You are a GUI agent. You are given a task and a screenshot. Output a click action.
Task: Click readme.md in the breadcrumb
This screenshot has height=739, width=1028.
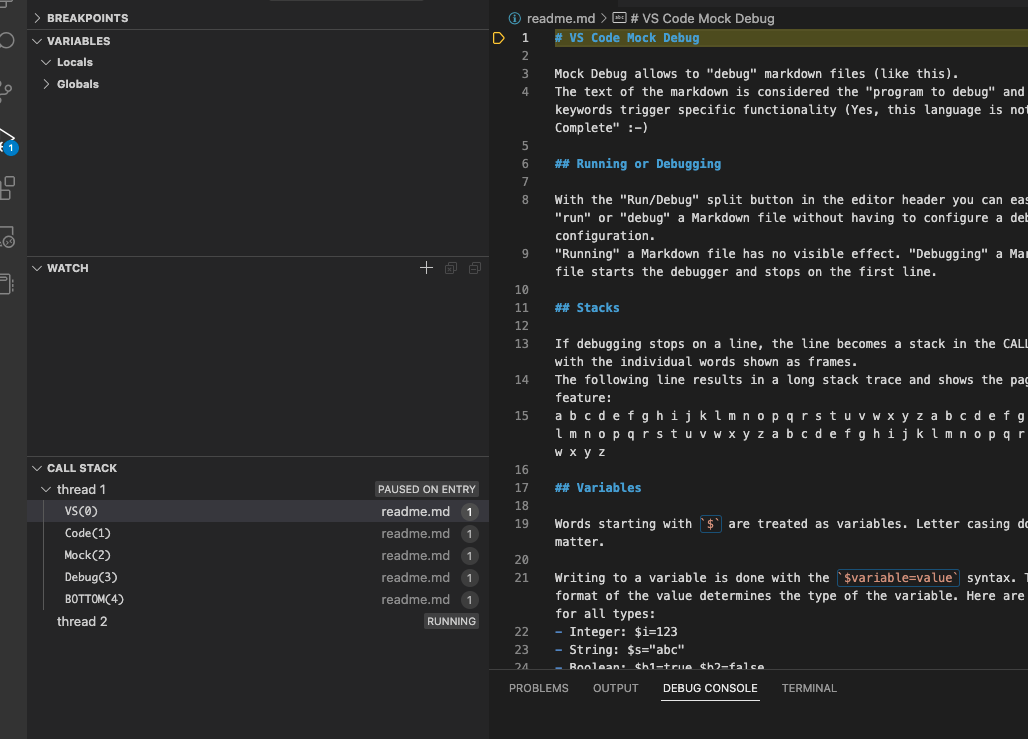pyautogui.click(x=561, y=18)
